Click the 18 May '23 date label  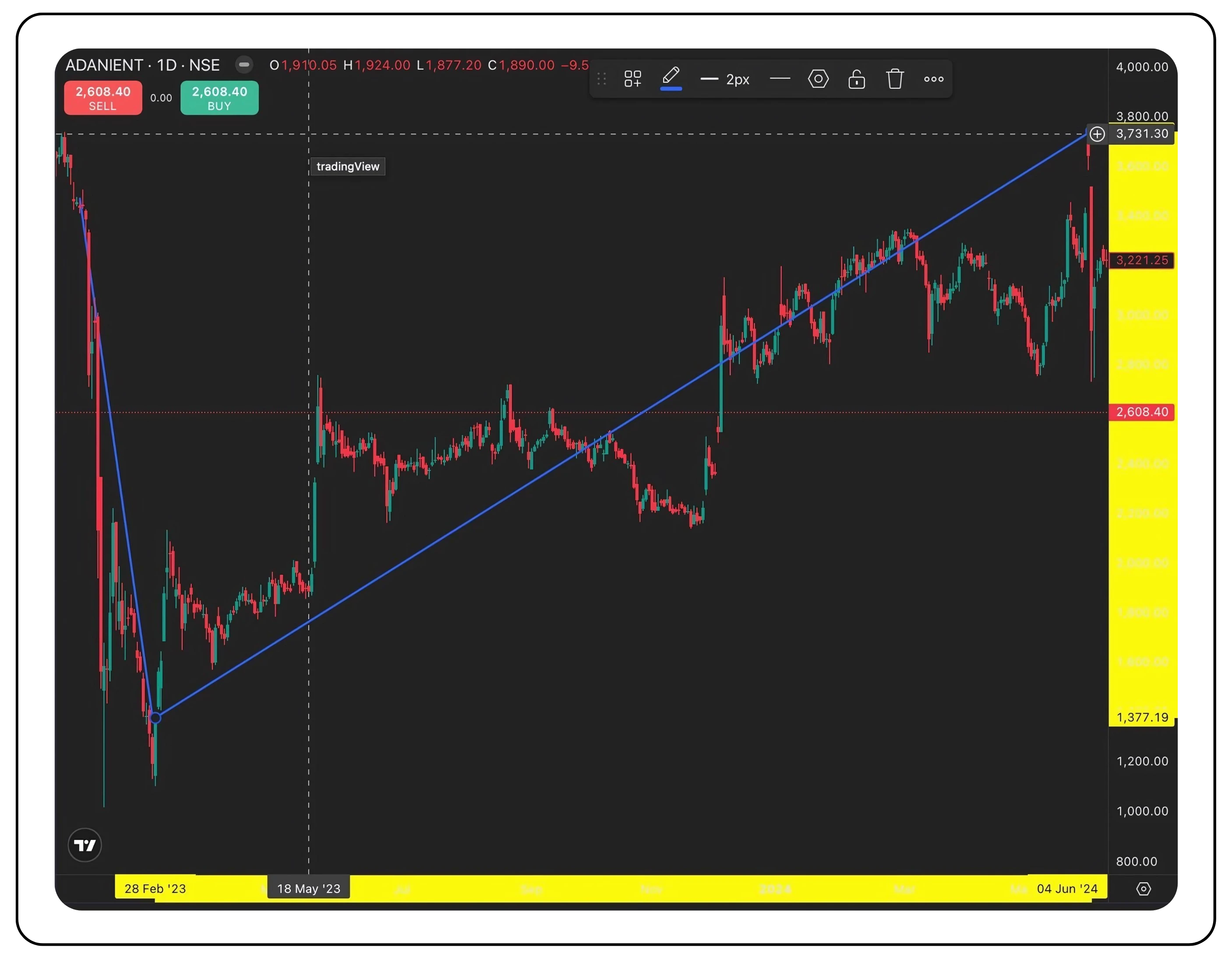[309, 889]
